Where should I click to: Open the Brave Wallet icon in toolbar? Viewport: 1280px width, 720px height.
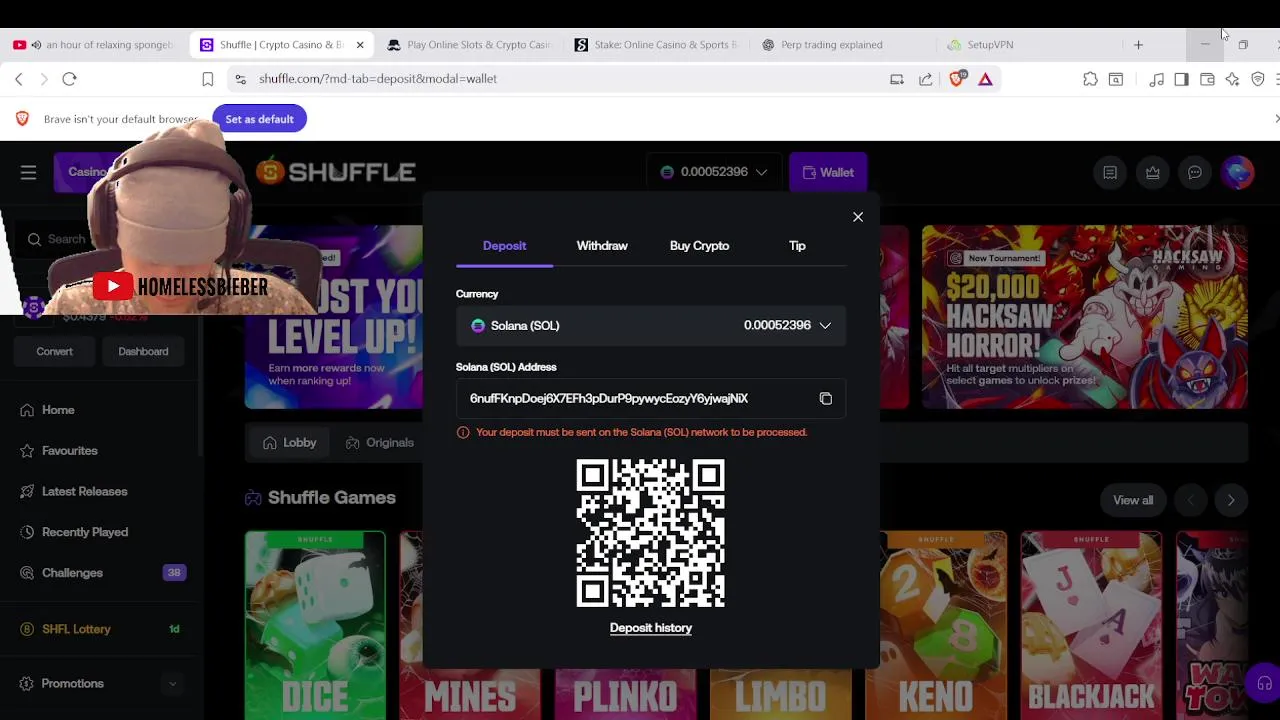(x=1207, y=79)
